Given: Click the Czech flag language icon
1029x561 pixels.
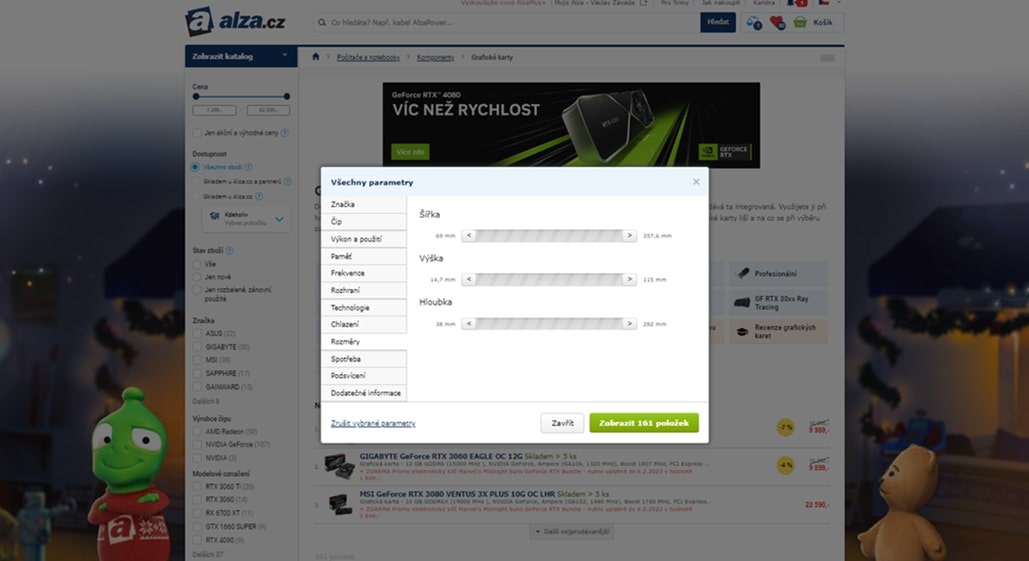Looking at the screenshot, I should click(824, 3).
